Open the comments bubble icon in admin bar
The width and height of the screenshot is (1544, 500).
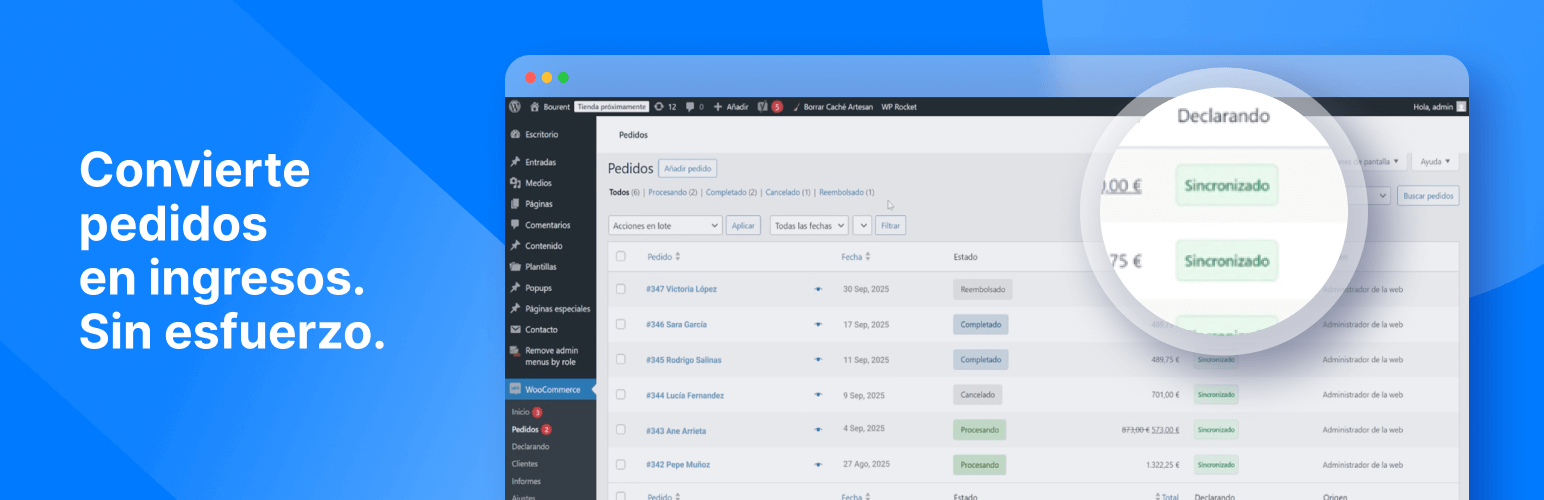[x=690, y=106]
